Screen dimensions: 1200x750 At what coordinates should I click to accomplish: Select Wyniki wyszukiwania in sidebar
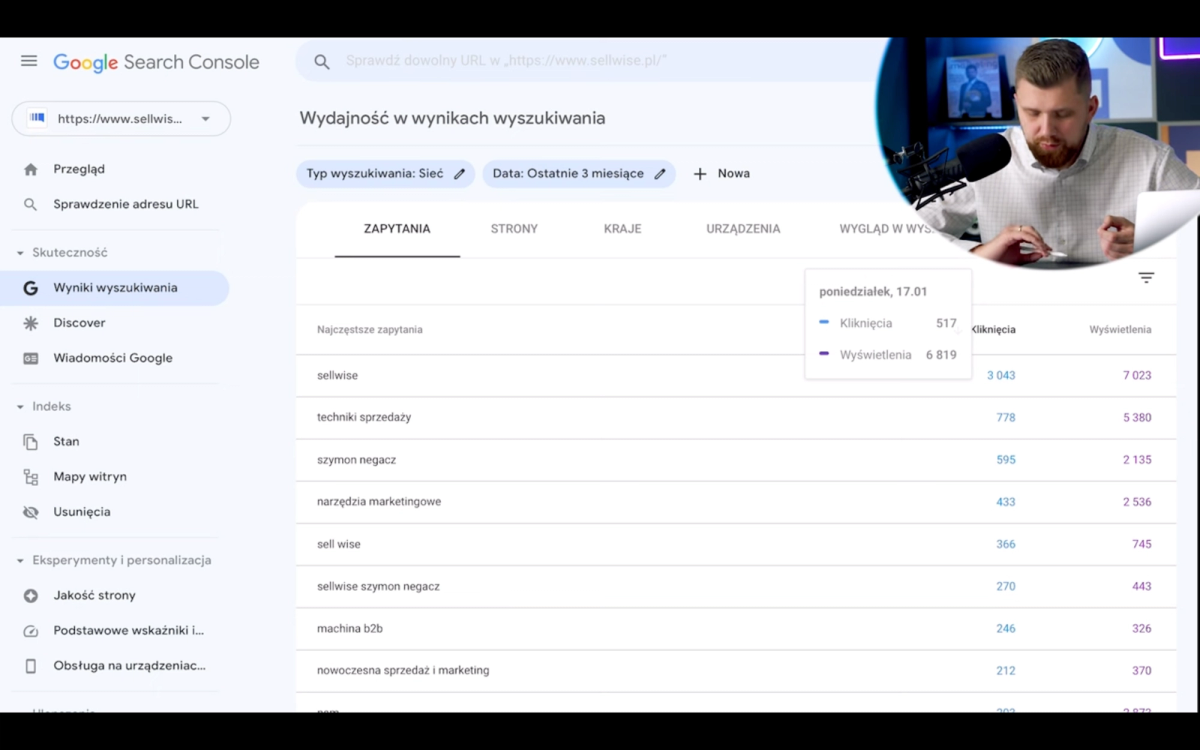click(x=115, y=288)
